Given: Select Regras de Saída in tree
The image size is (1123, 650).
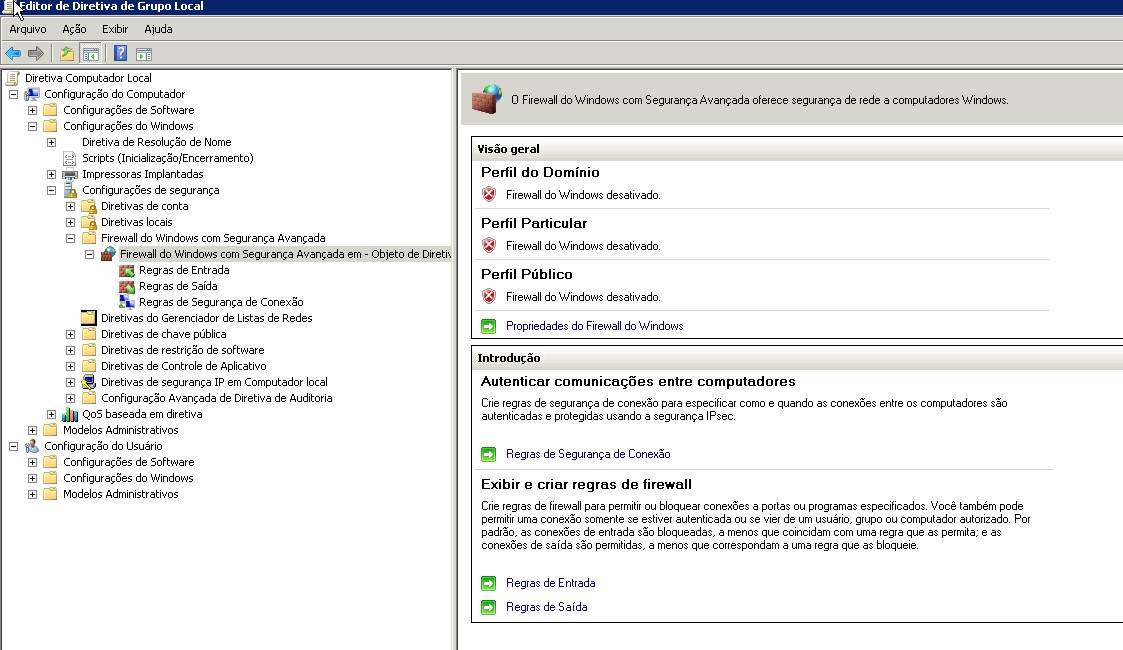Looking at the screenshot, I should (x=178, y=286).
